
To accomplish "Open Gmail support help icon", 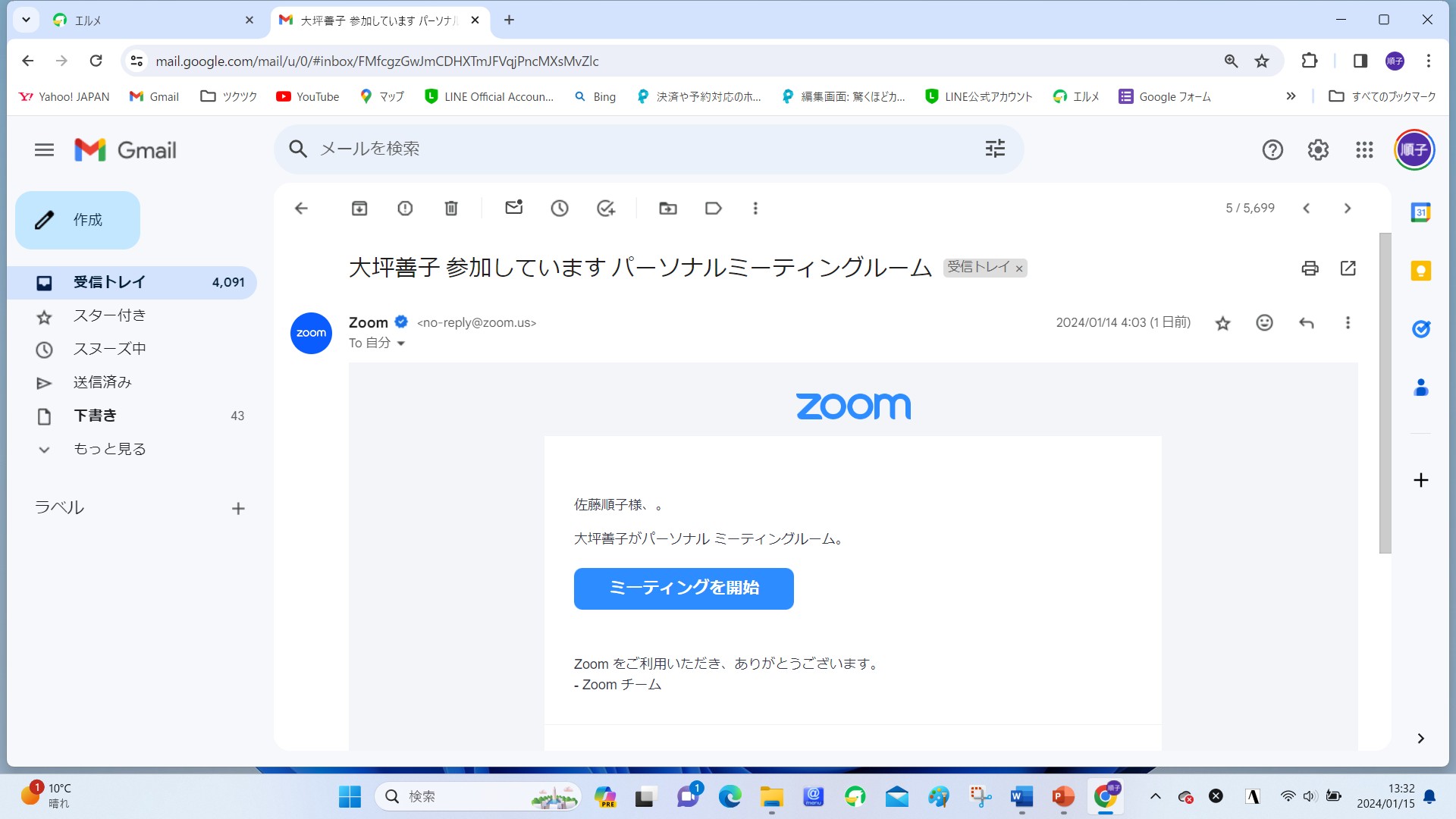I will (1272, 150).
